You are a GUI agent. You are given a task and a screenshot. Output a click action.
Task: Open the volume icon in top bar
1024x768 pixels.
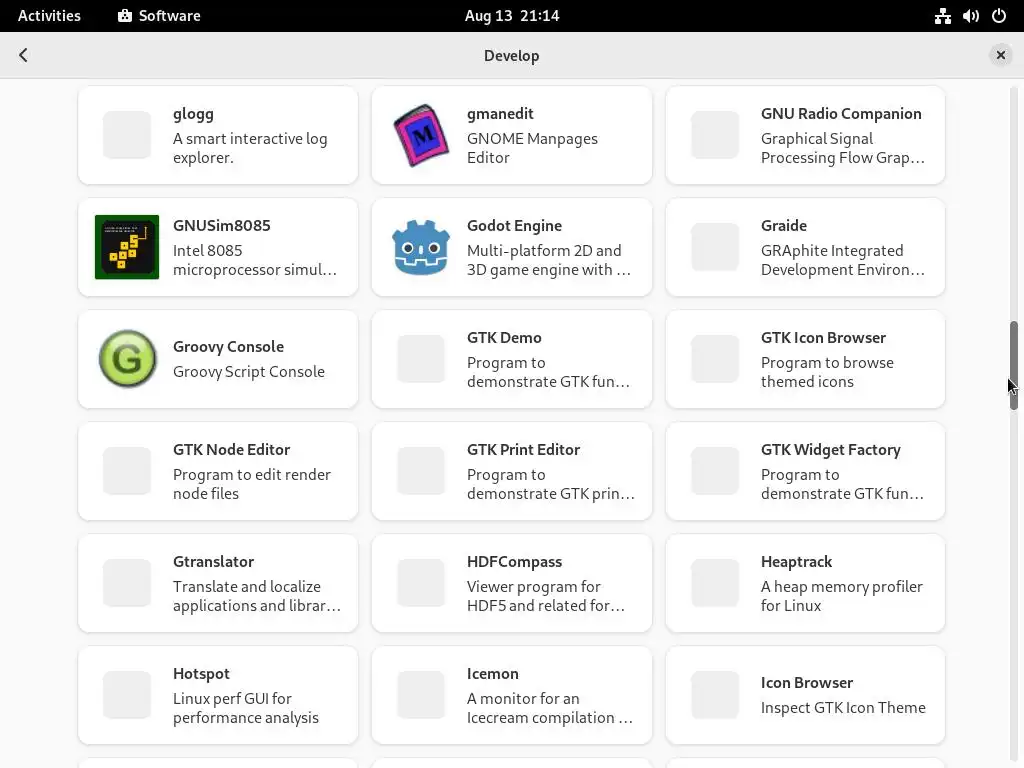coord(970,16)
